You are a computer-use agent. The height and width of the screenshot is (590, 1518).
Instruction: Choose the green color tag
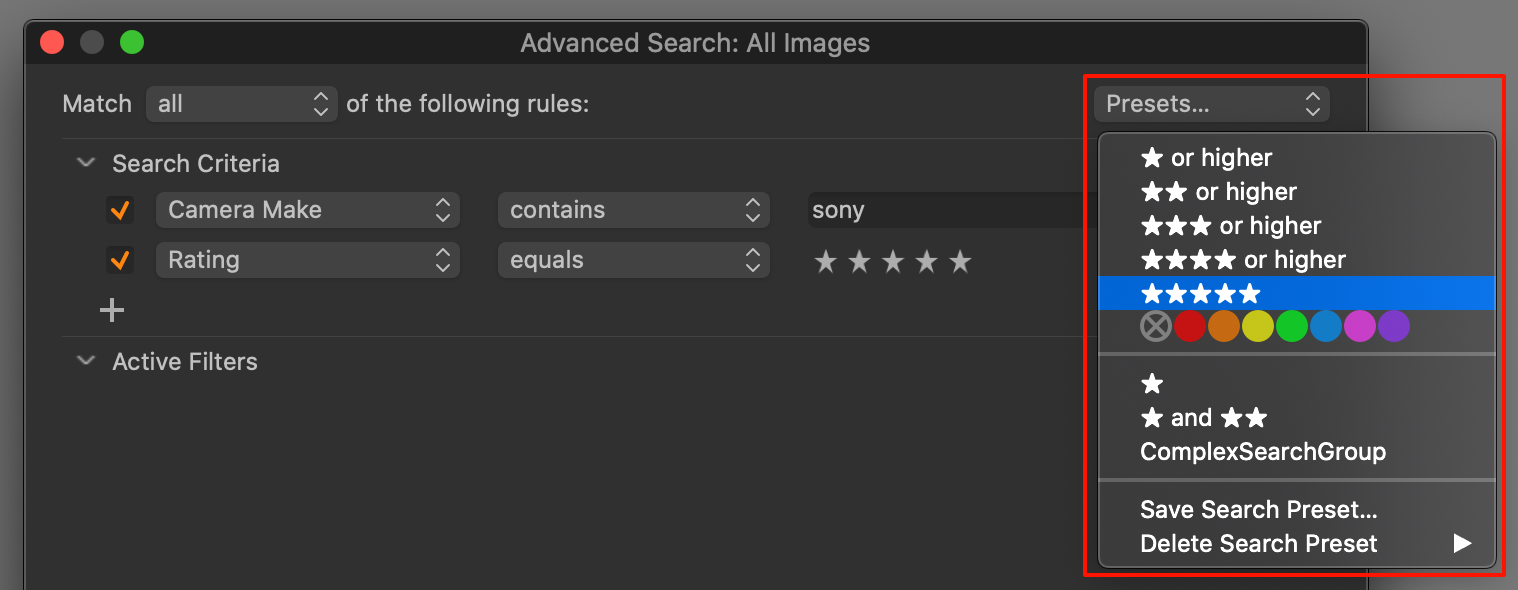(x=1292, y=326)
